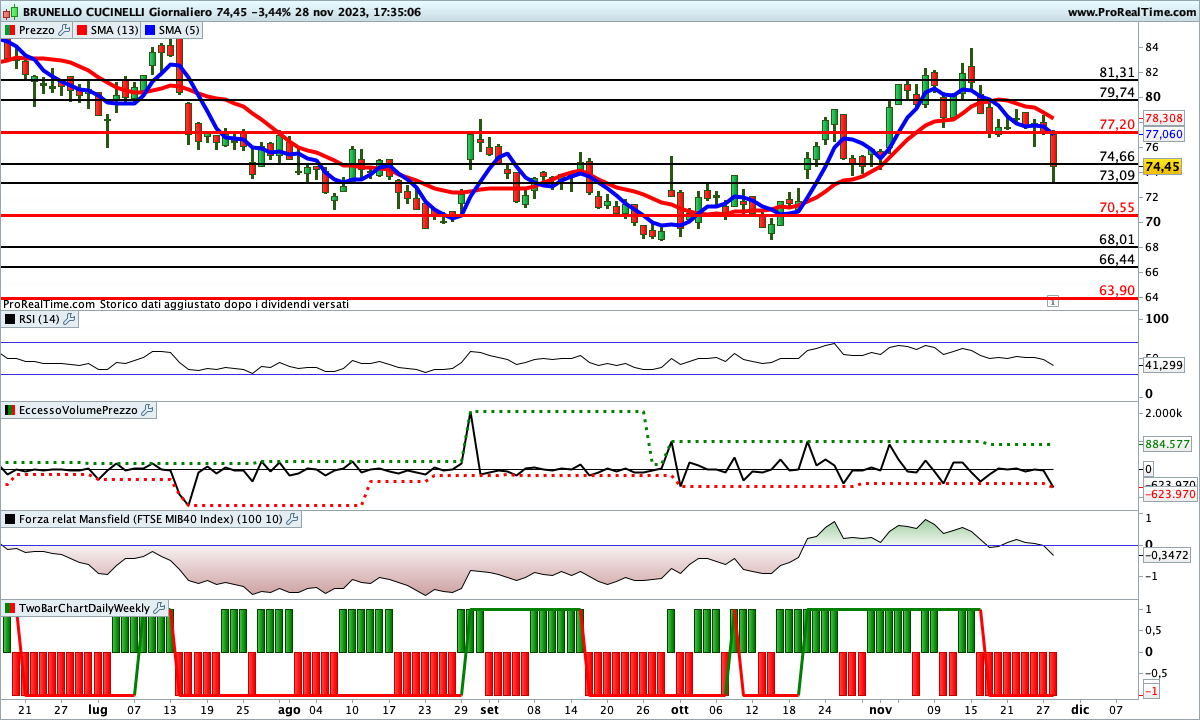Click the TwoBarChart value label -1
Viewport: 1200px width, 720px height.
pos(1150,691)
